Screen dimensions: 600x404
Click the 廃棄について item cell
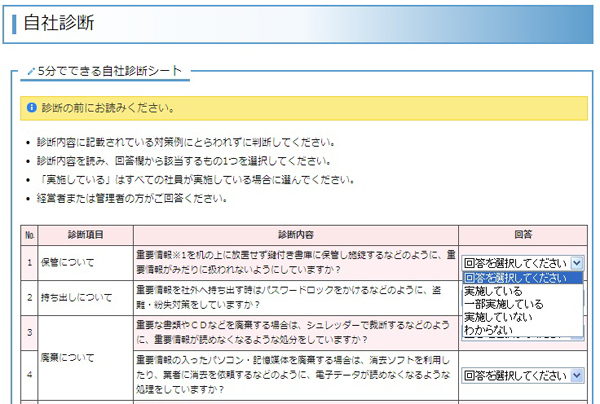(x=64, y=355)
